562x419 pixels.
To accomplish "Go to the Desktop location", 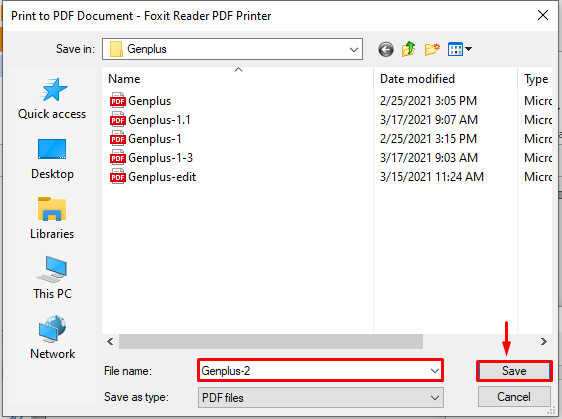I will point(52,159).
